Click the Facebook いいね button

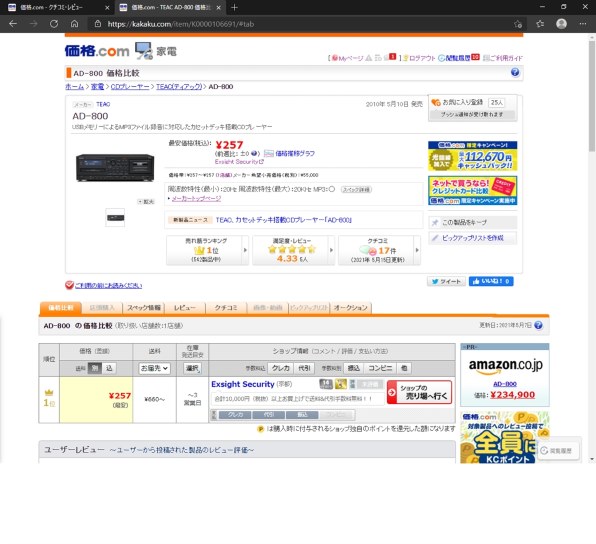point(491,281)
